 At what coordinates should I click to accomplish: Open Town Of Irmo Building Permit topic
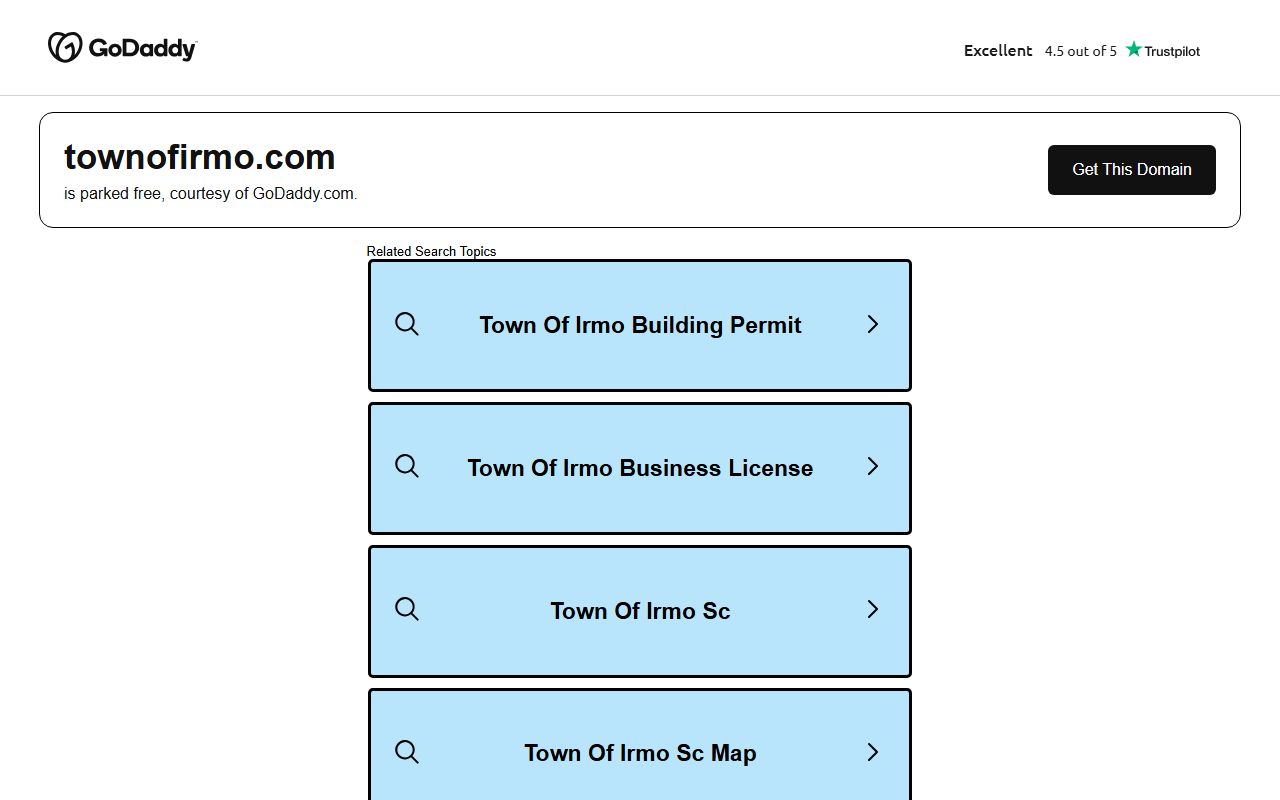(x=640, y=325)
